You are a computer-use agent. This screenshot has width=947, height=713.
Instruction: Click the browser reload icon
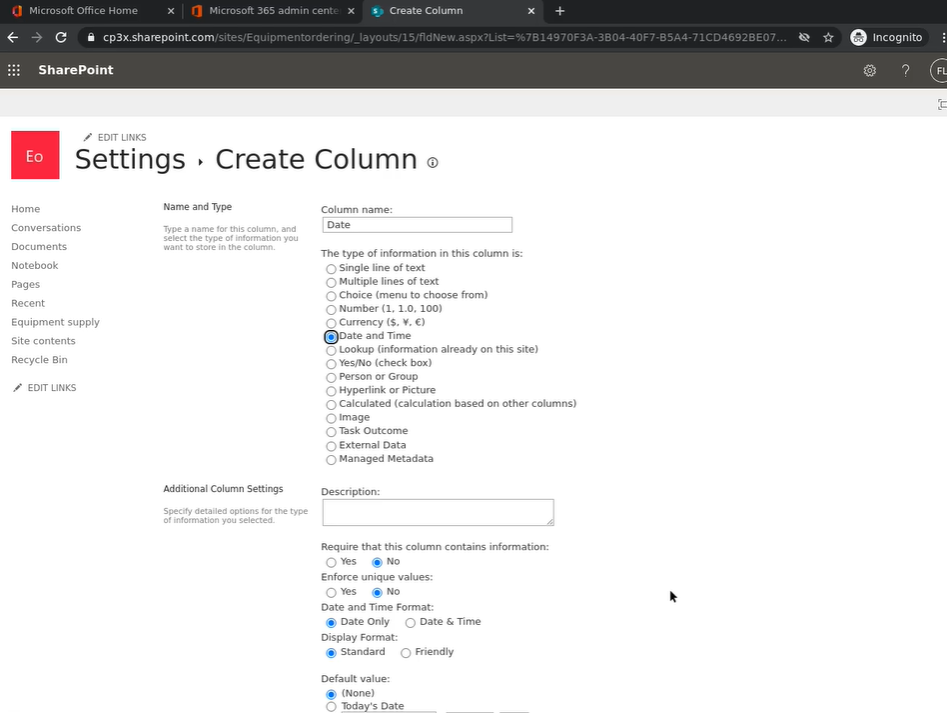tap(61, 37)
